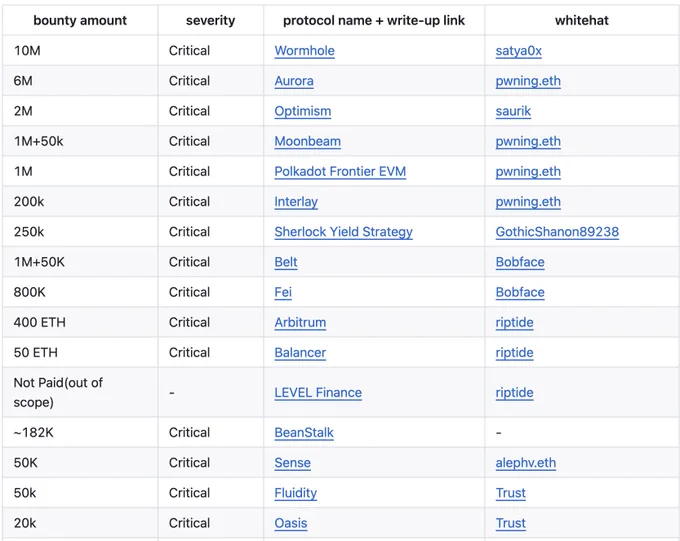
Task: Open the Fei write-up link
Action: coord(283,292)
